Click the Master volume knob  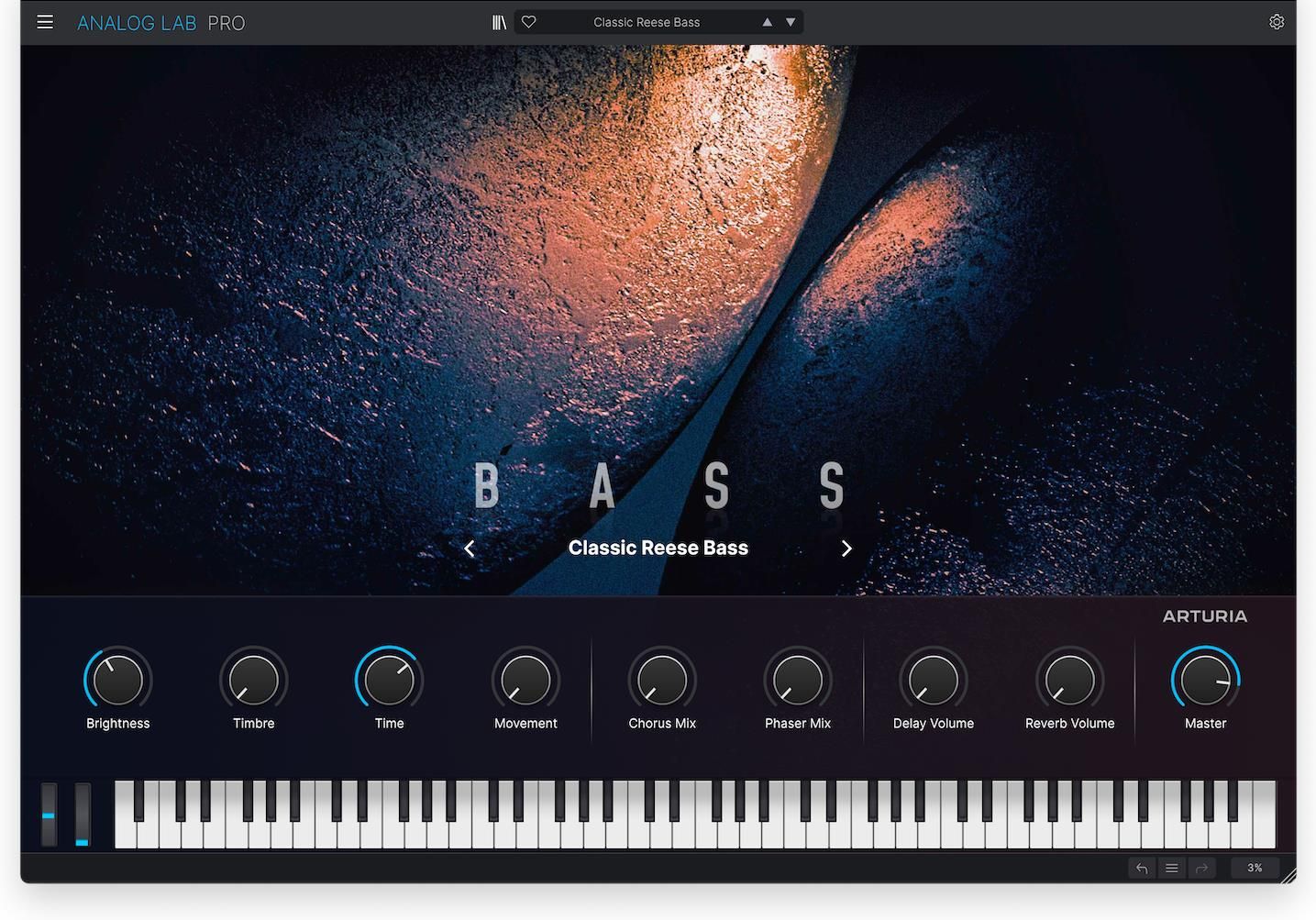pos(1206,680)
